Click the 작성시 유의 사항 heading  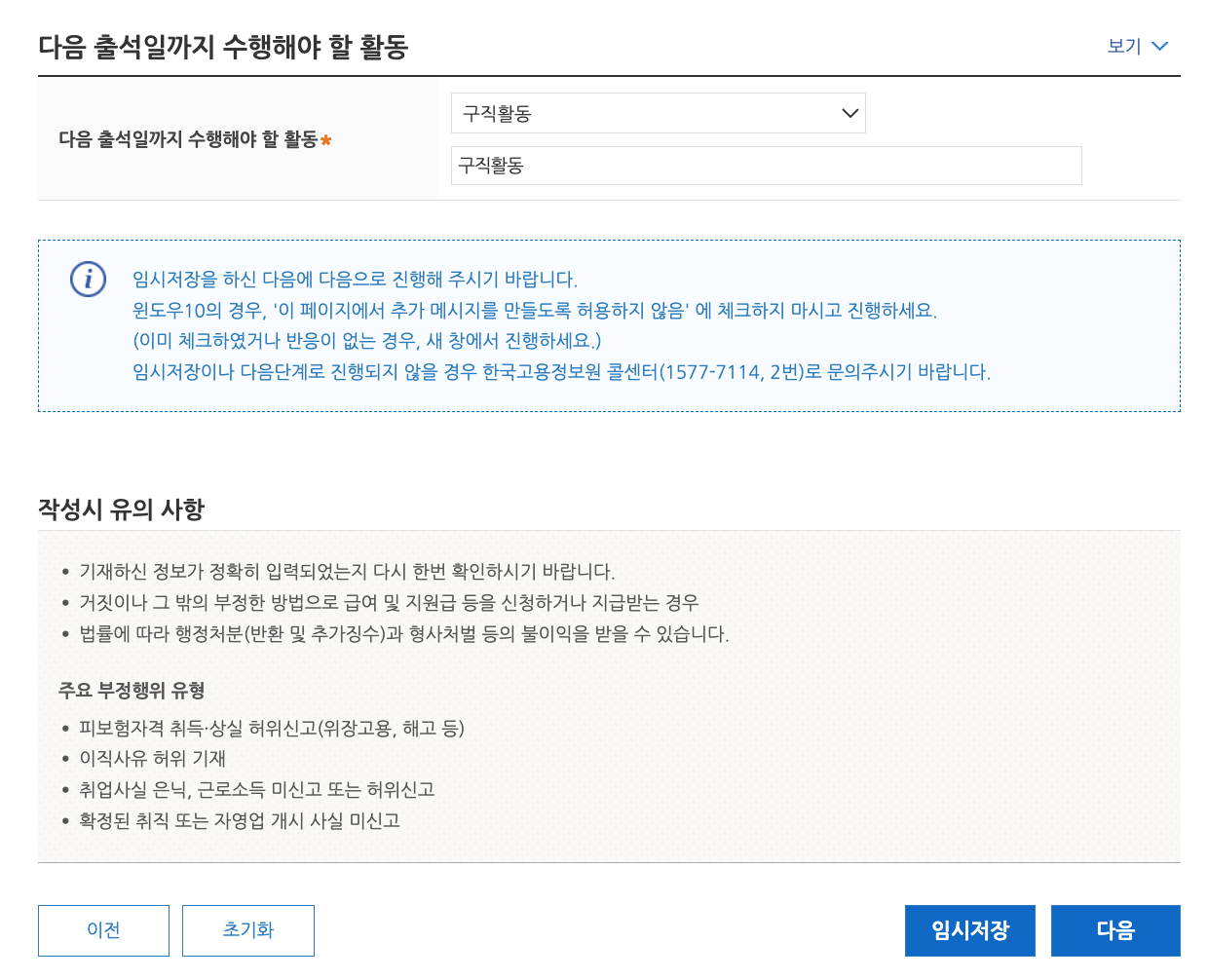(x=121, y=509)
